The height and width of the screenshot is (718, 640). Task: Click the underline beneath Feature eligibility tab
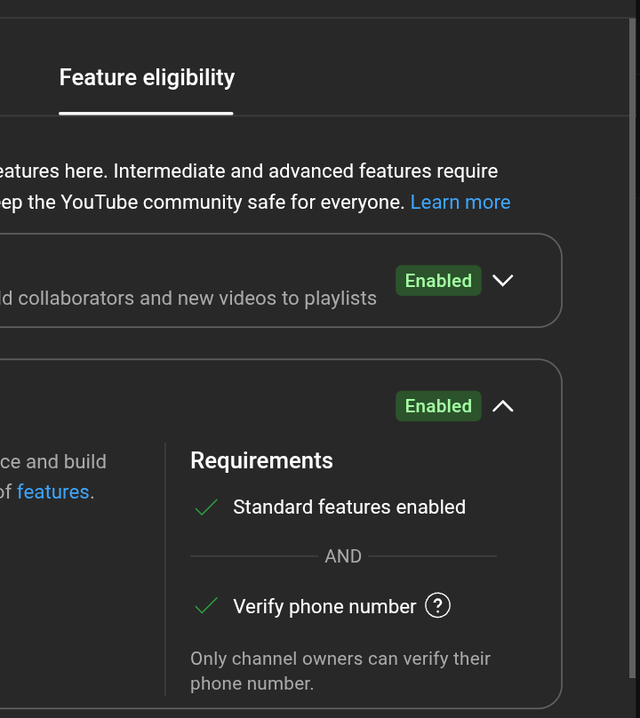(146, 113)
